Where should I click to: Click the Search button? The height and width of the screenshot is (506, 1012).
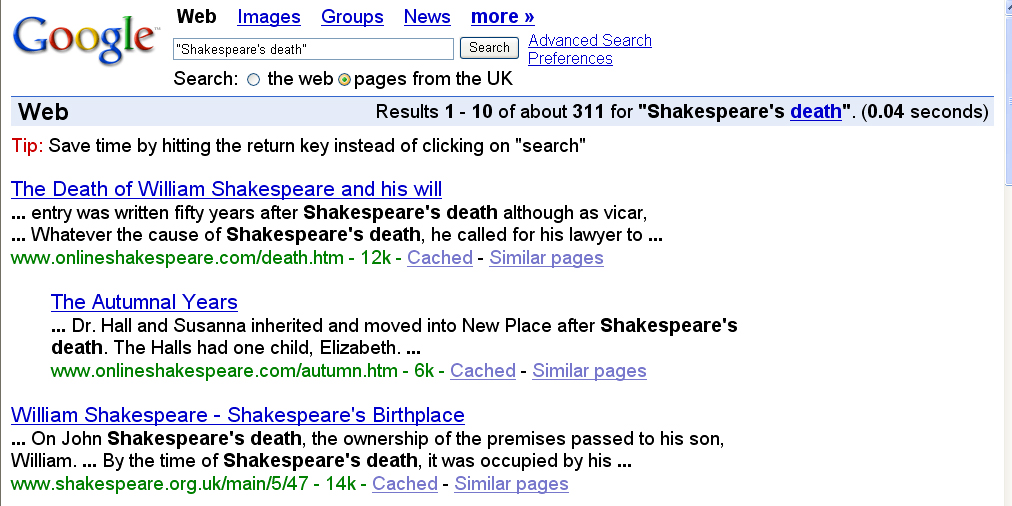coord(489,48)
